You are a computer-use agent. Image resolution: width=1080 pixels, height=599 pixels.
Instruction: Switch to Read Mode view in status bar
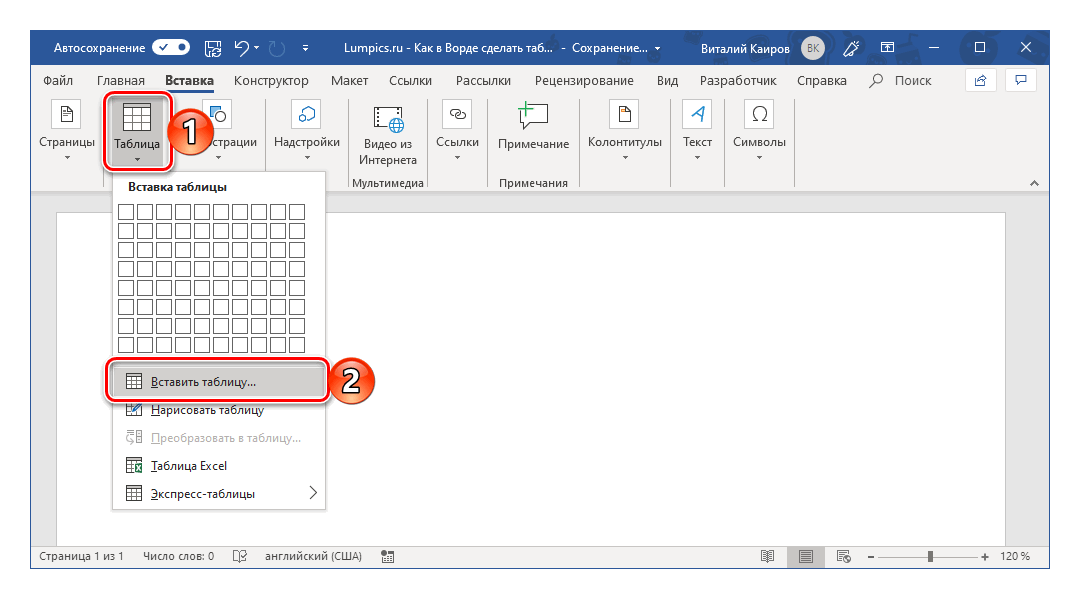coord(767,556)
